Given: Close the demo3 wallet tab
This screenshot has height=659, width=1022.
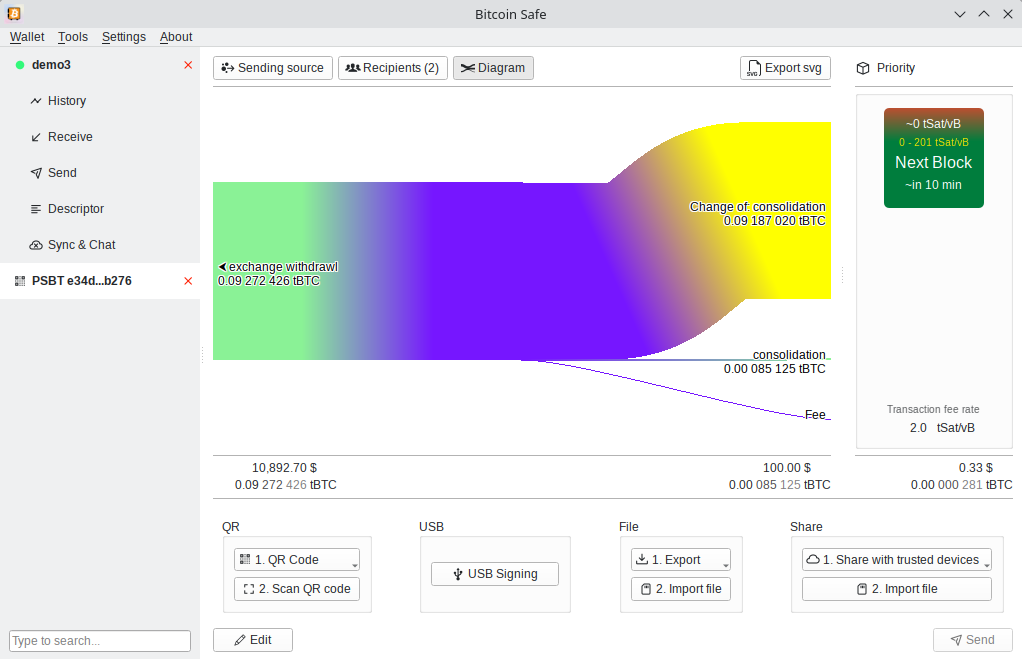Looking at the screenshot, I should (188, 65).
